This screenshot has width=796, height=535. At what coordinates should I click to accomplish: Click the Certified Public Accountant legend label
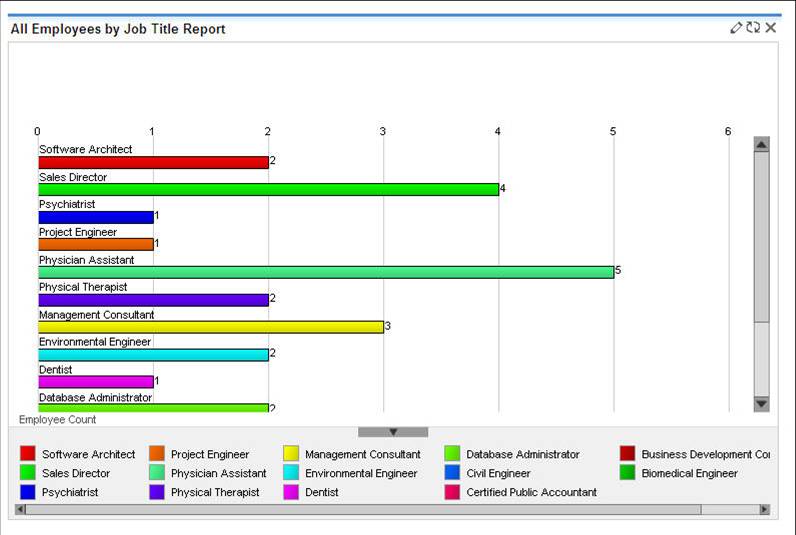[x=532, y=492]
